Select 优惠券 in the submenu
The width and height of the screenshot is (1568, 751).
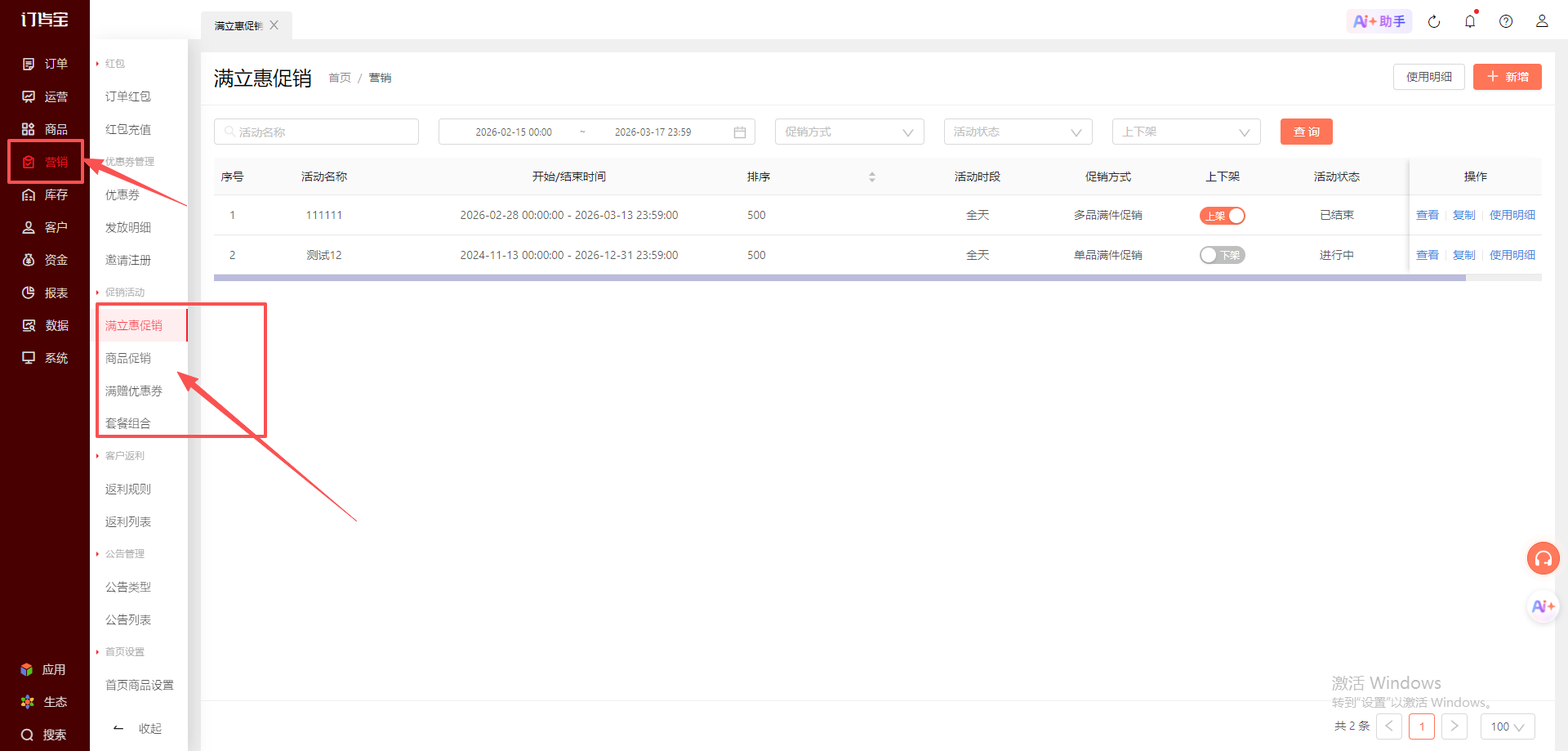[x=122, y=194]
